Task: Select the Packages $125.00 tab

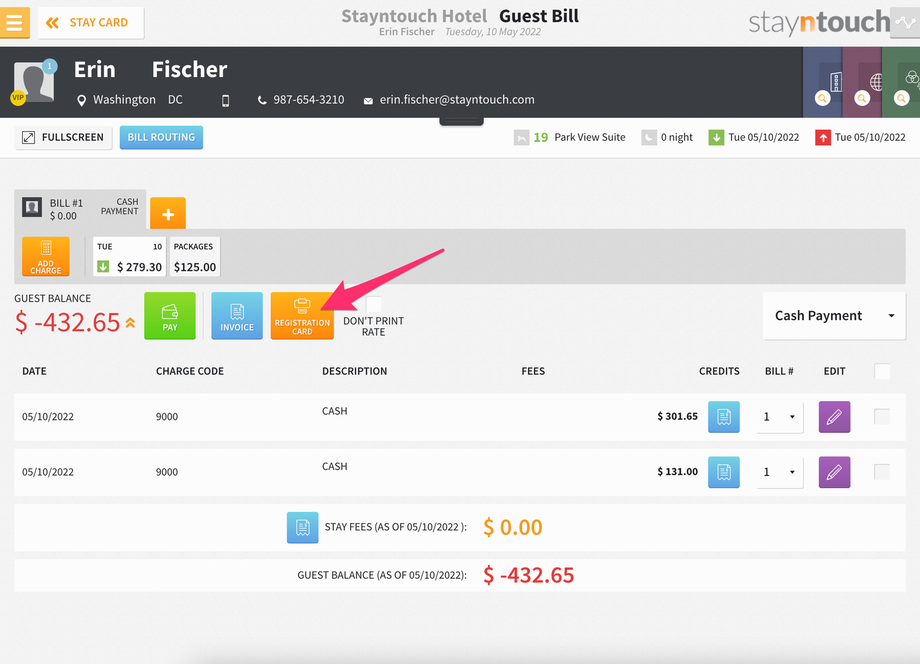Action: tap(195, 256)
